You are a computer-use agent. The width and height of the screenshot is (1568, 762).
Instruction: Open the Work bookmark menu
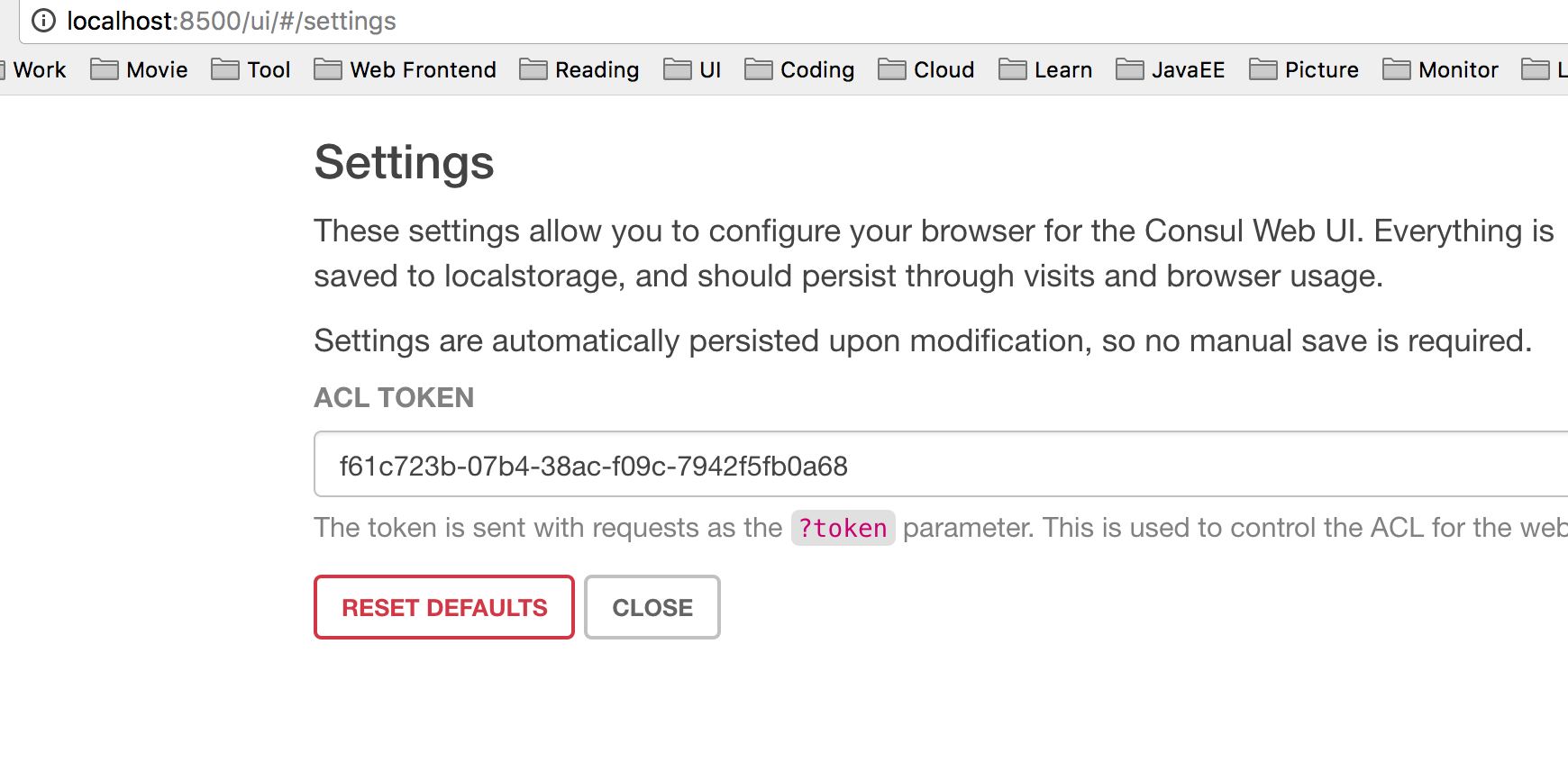coord(36,70)
